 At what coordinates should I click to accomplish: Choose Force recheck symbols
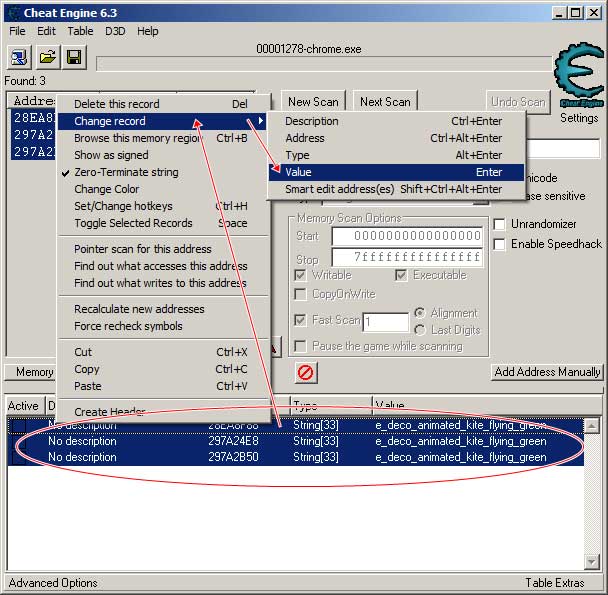click(x=163, y=326)
